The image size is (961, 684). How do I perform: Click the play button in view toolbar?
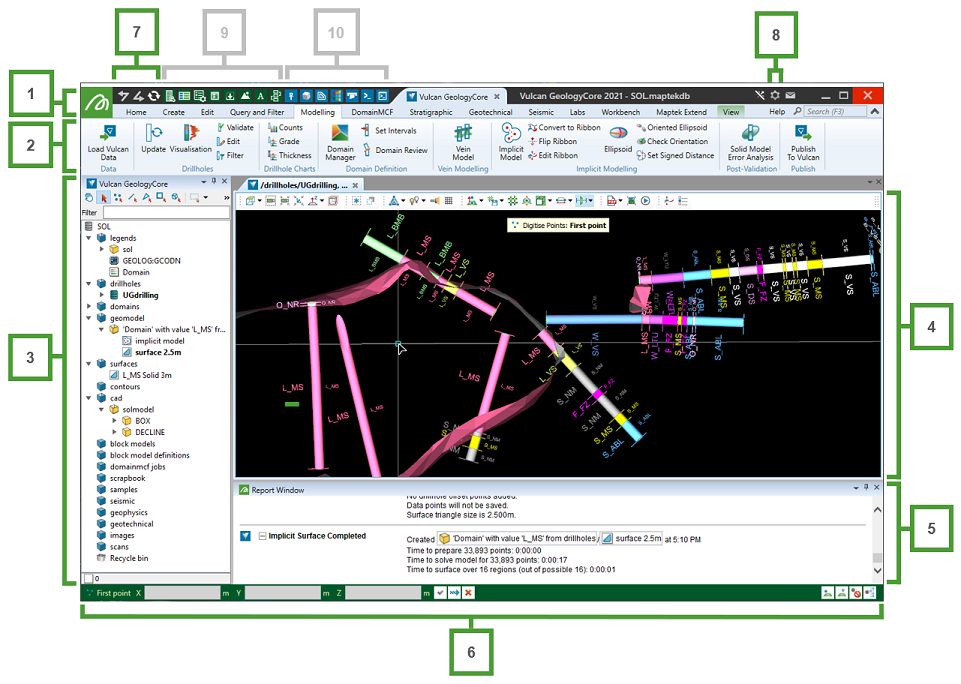(645, 200)
